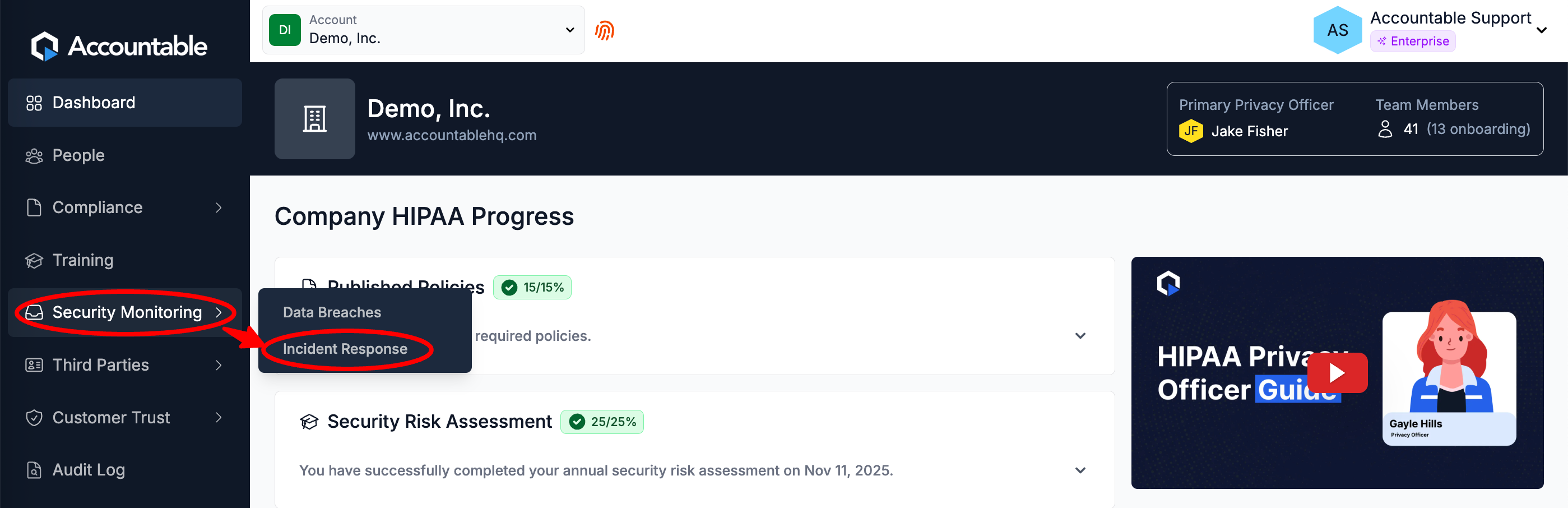Click the Accountable logo in video thumbnail
The image size is (1568, 508).
click(x=1168, y=284)
